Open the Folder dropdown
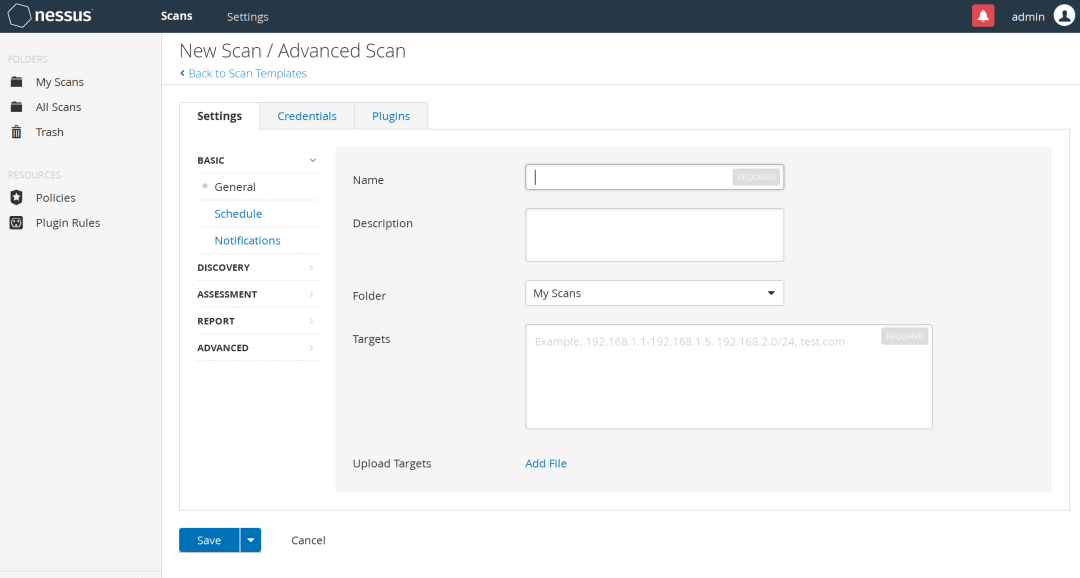This screenshot has height=578, width=1080. coord(654,293)
